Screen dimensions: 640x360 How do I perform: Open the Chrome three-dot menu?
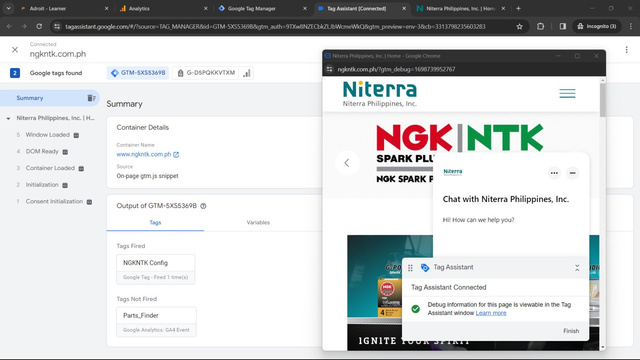[631, 27]
